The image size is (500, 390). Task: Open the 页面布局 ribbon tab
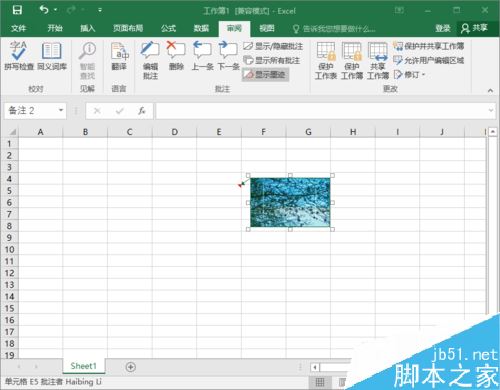pos(128,28)
